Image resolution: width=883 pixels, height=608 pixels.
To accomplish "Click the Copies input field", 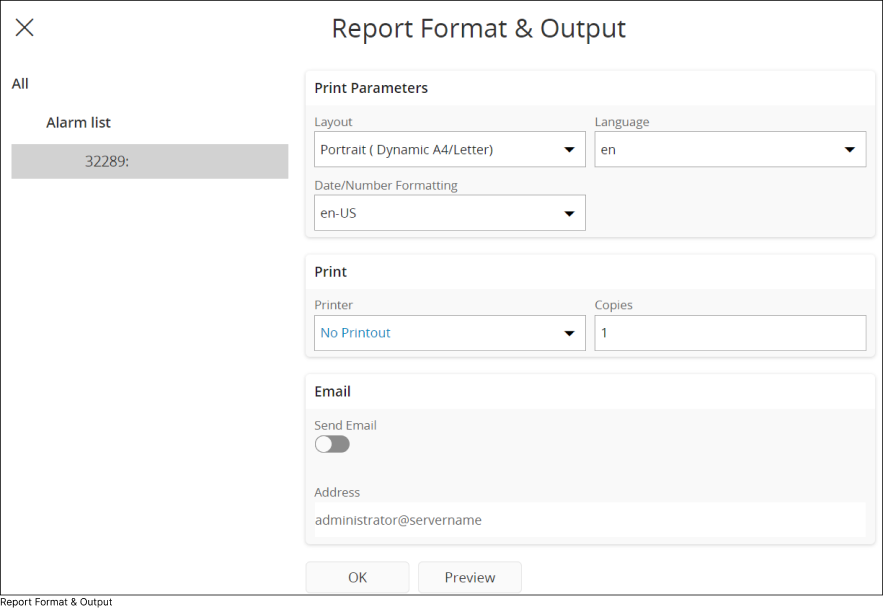I will pyautogui.click(x=730, y=333).
